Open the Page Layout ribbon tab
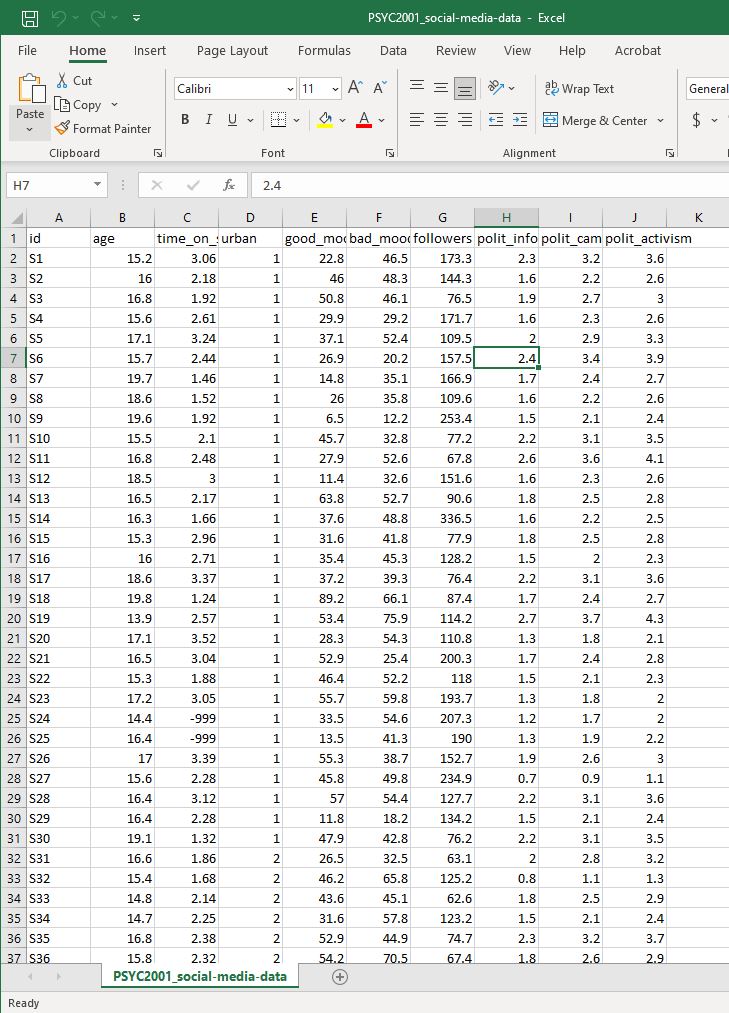Screen dimensions: 729x1013 [x=232, y=50]
